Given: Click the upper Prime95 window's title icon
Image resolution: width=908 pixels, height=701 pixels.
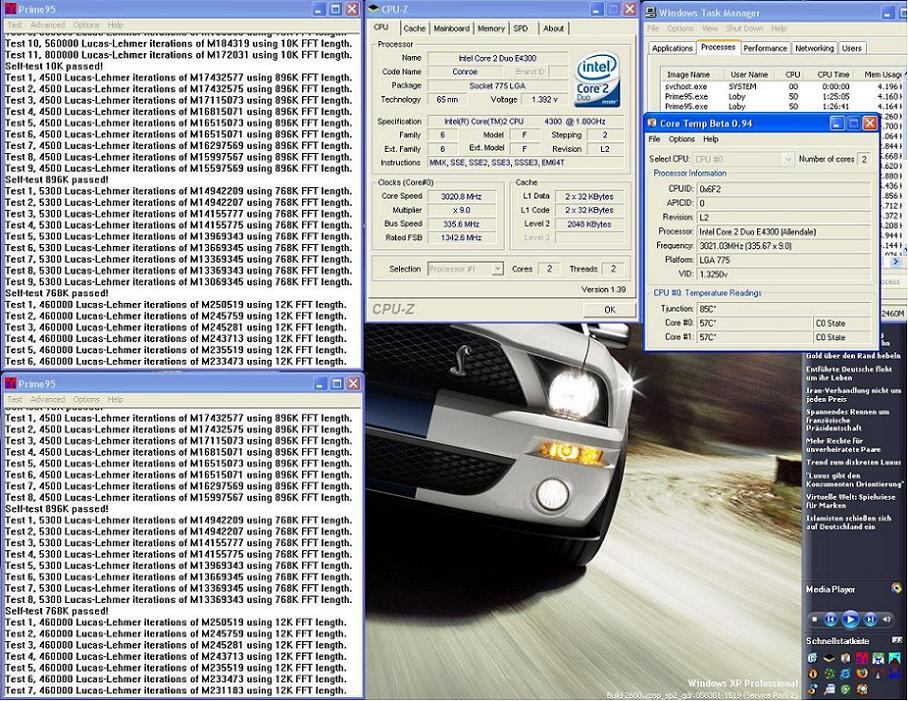Looking at the screenshot, I should tap(10, 9).
